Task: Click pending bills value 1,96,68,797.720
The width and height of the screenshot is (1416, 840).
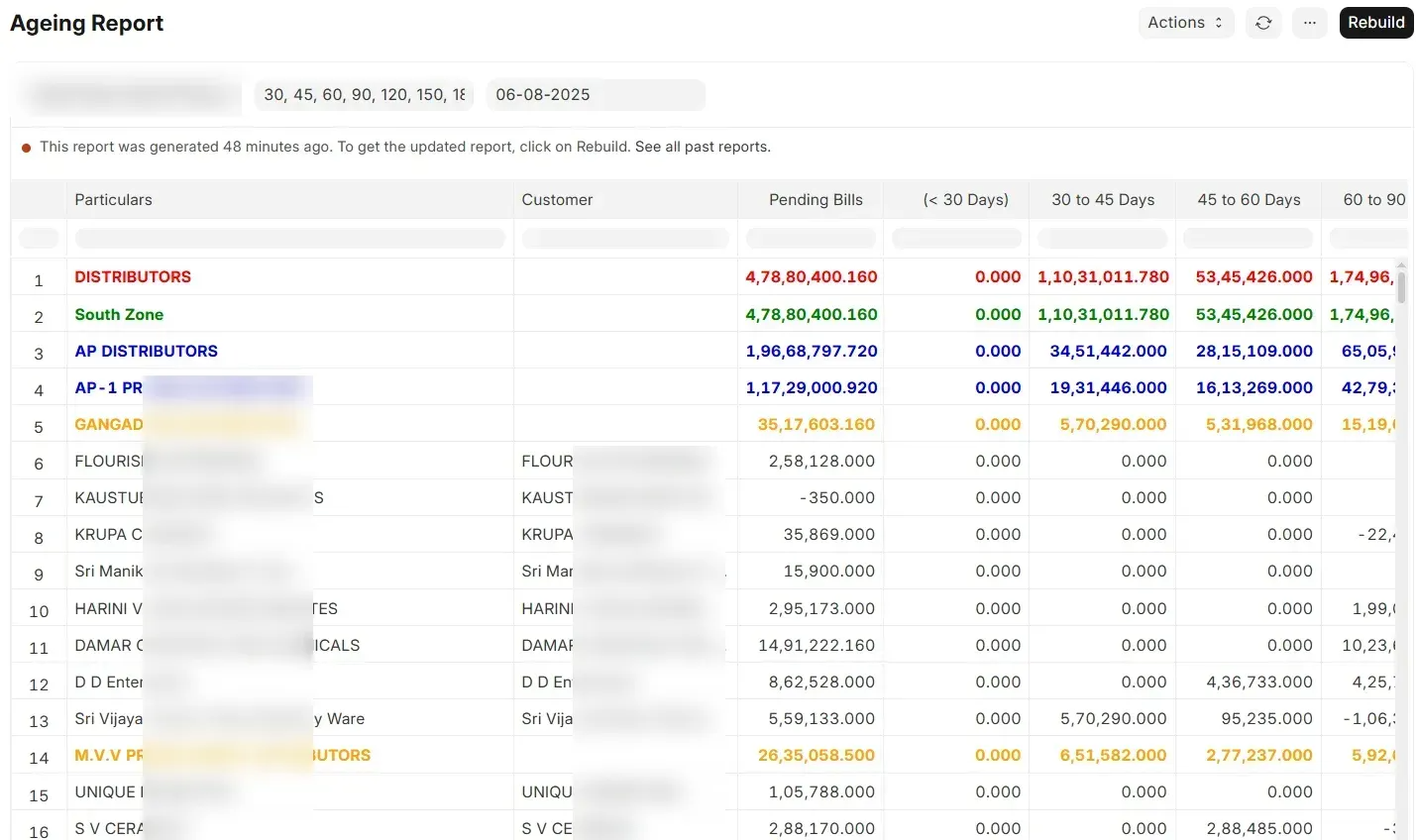Action: 812,351
